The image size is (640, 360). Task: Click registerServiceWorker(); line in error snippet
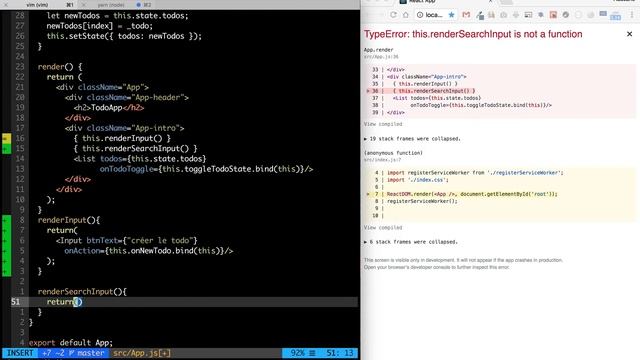(x=422, y=201)
